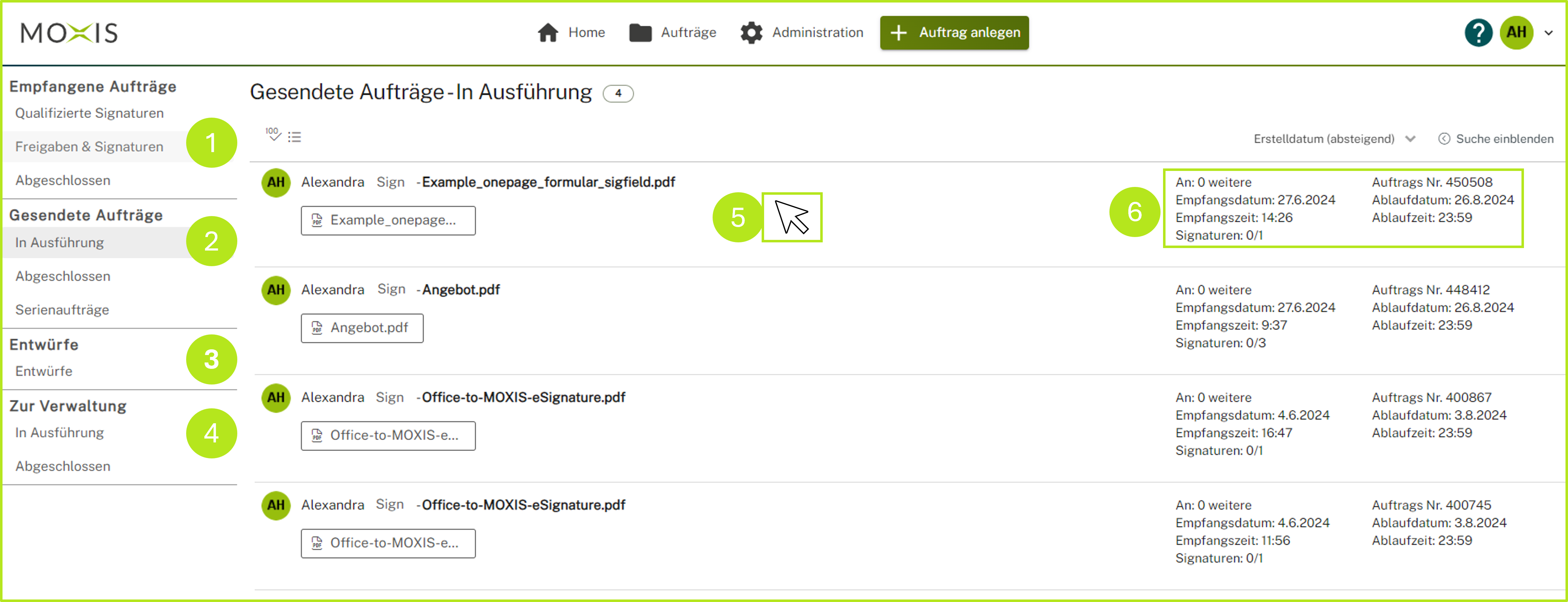Go to Entwürfe in the sidebar
This screenshot has width=1568, height=602.
point(44,371)
